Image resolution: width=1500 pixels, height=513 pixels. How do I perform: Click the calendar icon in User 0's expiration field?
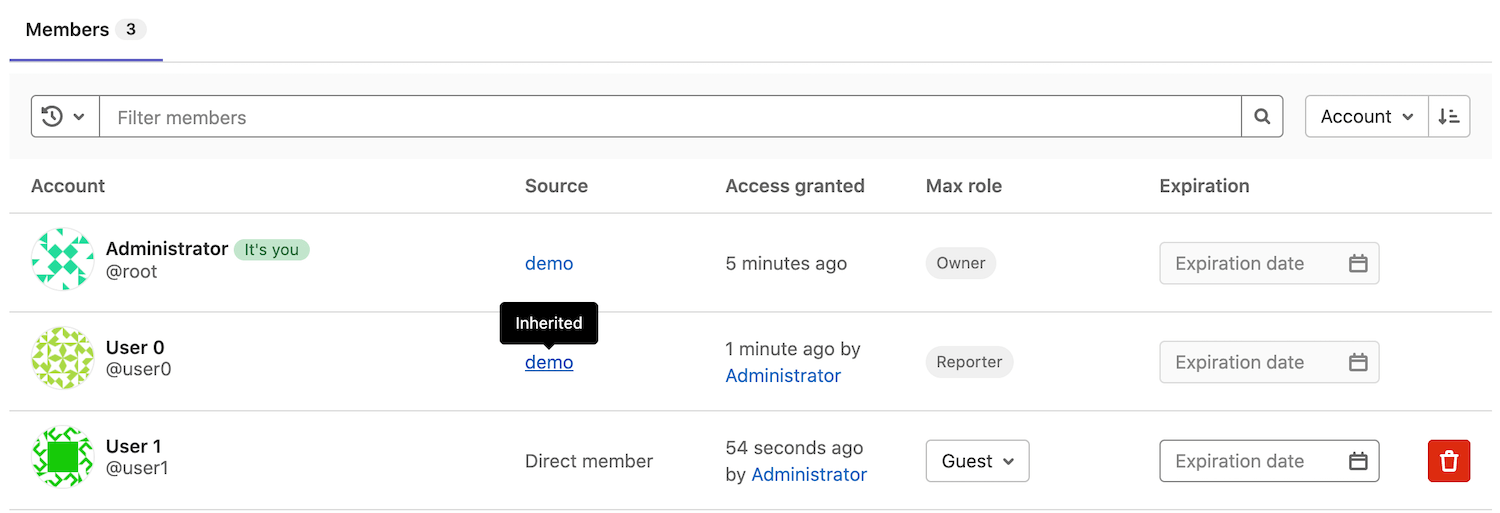(1357, 363)
